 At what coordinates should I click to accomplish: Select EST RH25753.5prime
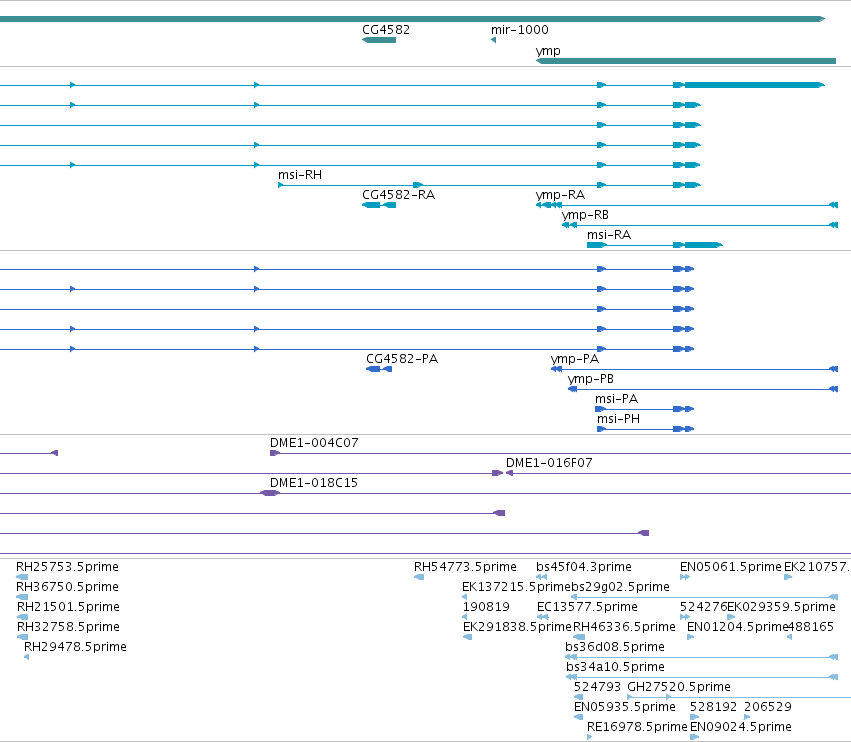point(67,567)
